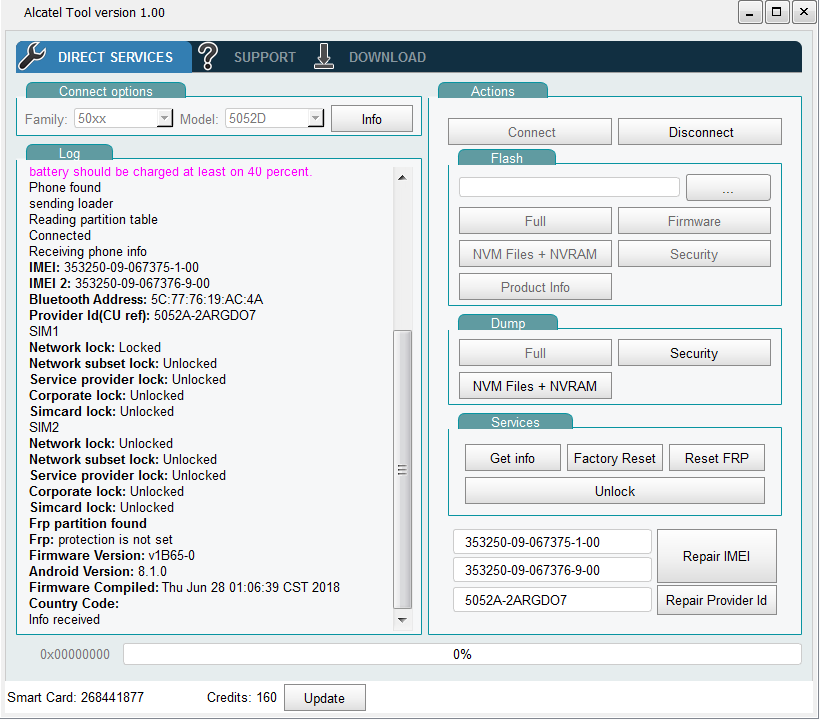Click the Info button in Connect options

371,119
